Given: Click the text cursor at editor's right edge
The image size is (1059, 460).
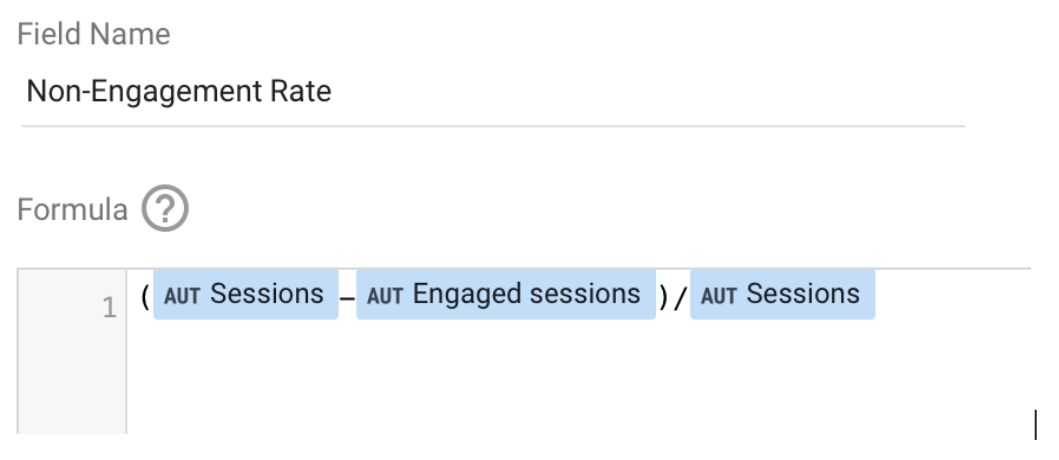Looking at the screenshot, I should point(1036,424).
